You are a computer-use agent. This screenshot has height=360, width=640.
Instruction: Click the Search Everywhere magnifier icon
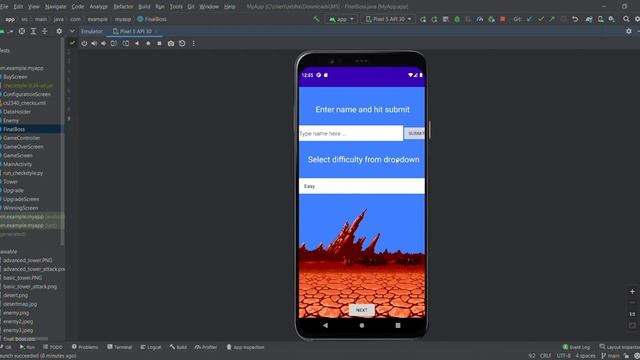(626, 19)
